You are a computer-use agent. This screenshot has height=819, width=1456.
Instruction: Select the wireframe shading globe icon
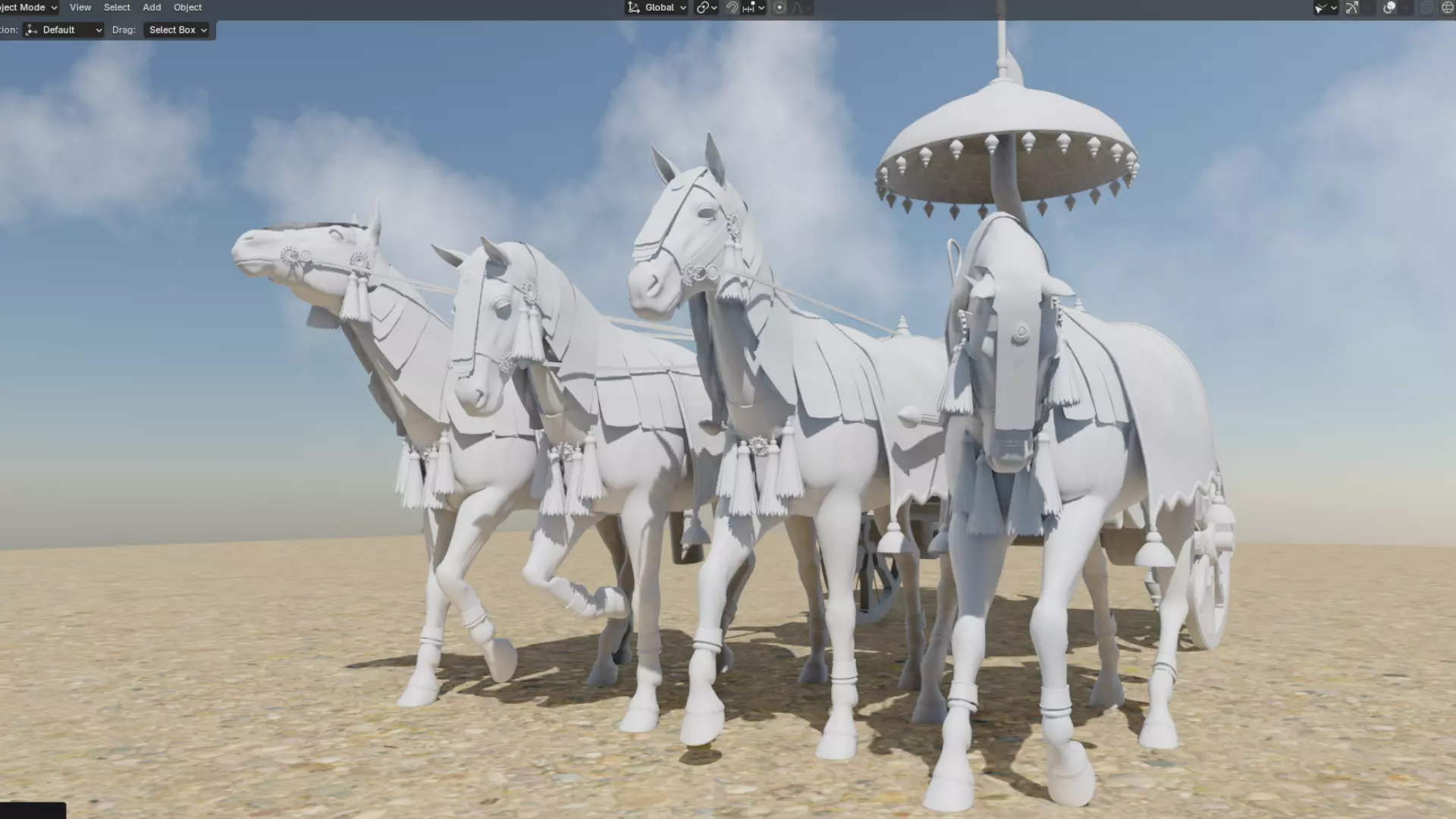[x=1447, y=8]
